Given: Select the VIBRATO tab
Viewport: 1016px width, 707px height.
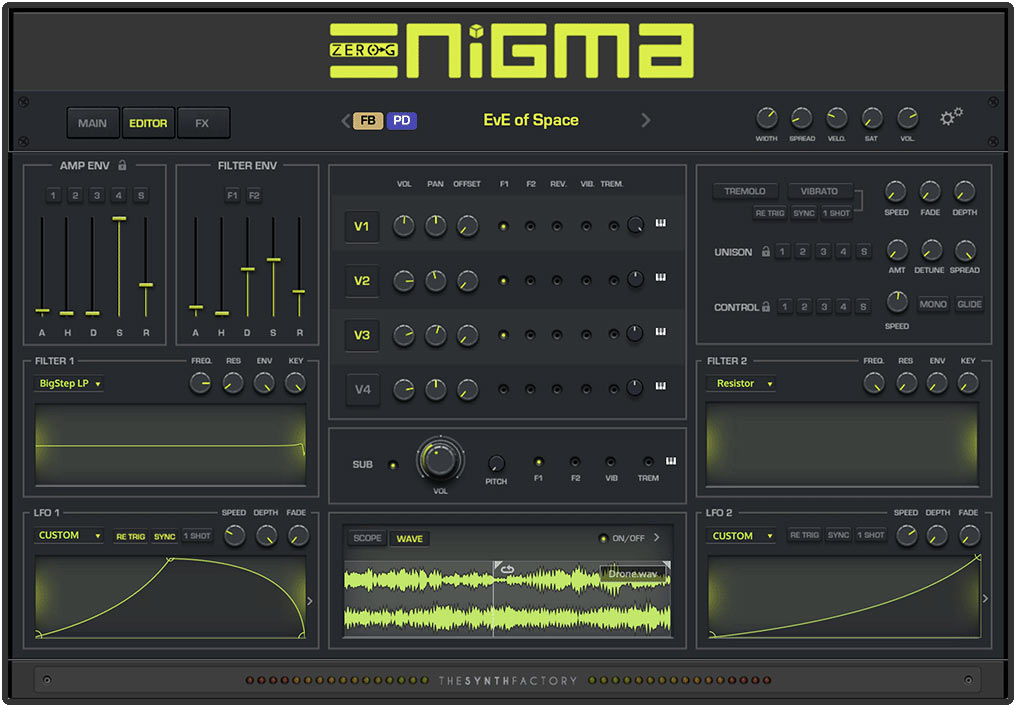Looking at the screenshot, I should pos(819,191).
